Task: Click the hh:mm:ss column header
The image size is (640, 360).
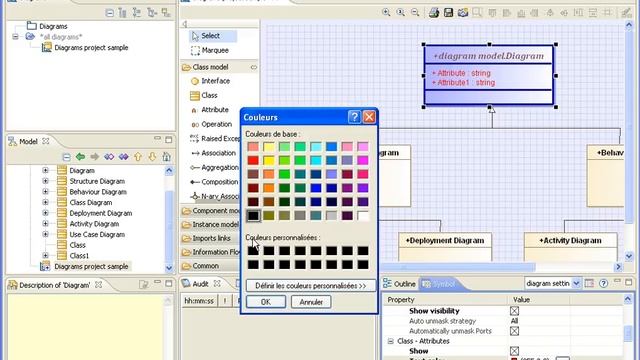Action: 199,301
